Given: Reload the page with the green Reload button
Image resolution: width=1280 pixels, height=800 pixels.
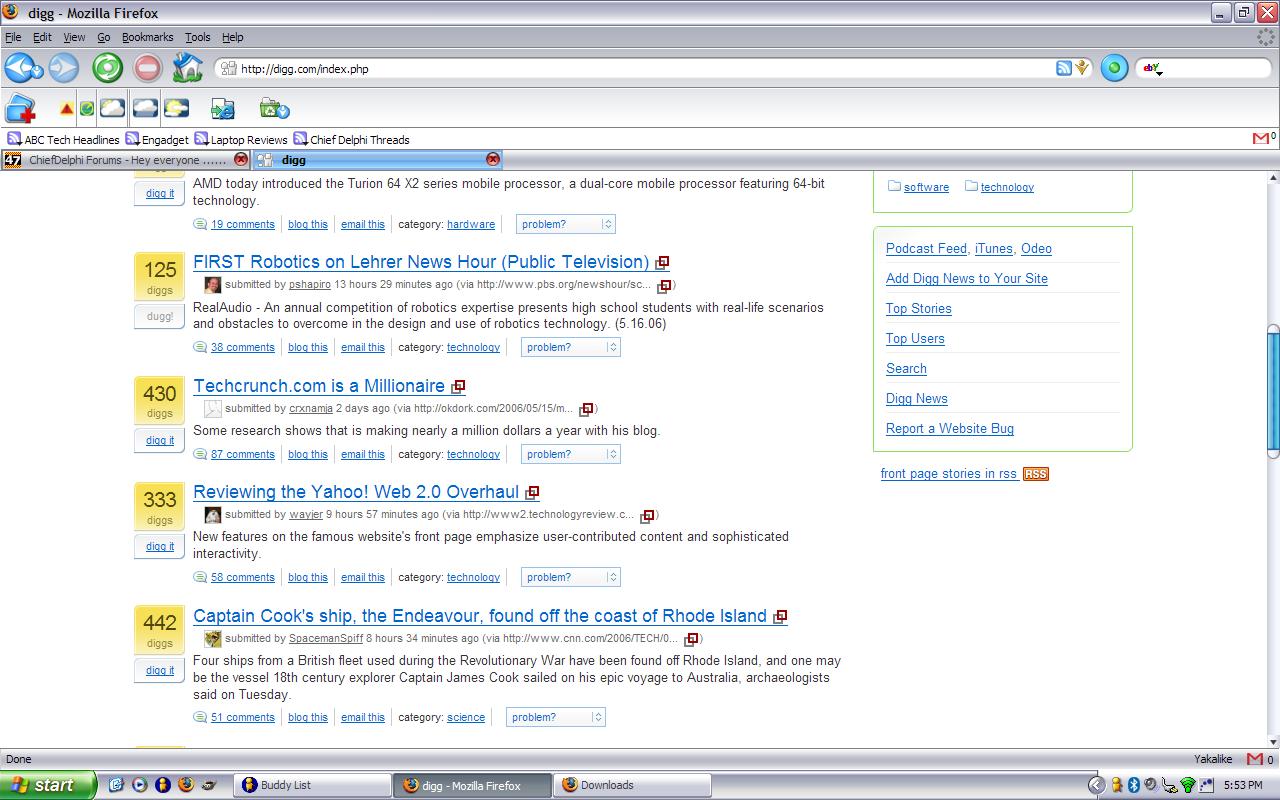Looking at the screenshot, I should tap(107, 68).
